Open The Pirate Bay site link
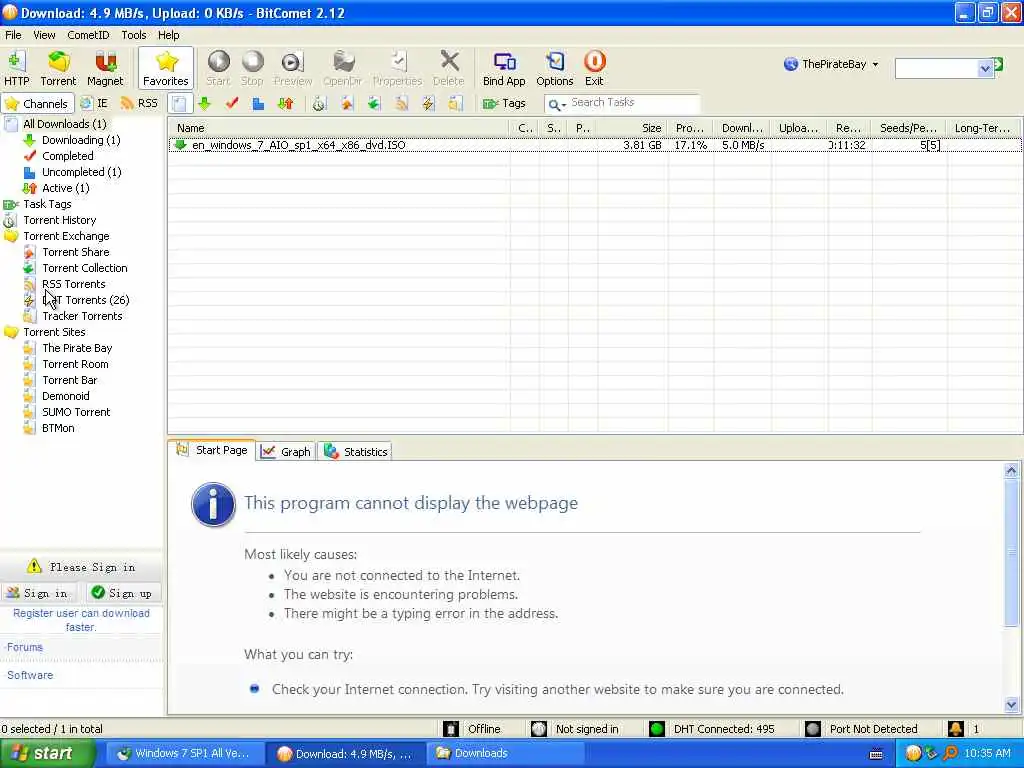 pyautogui.click(x=77, y=348)
